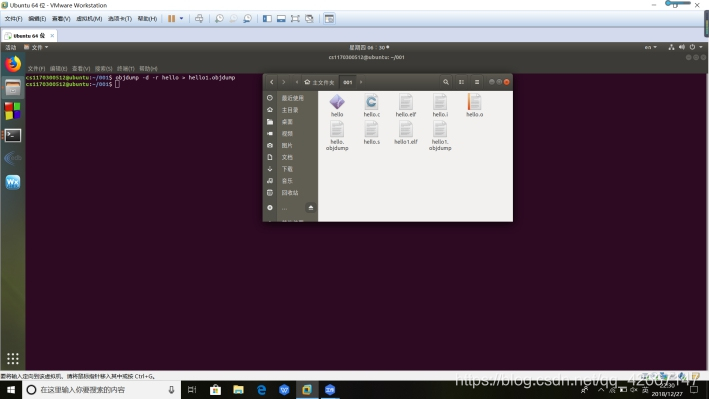Go forward in the file manager
Image resolution: width=709 pixels, height=399 pixels.
pos(284,82)
